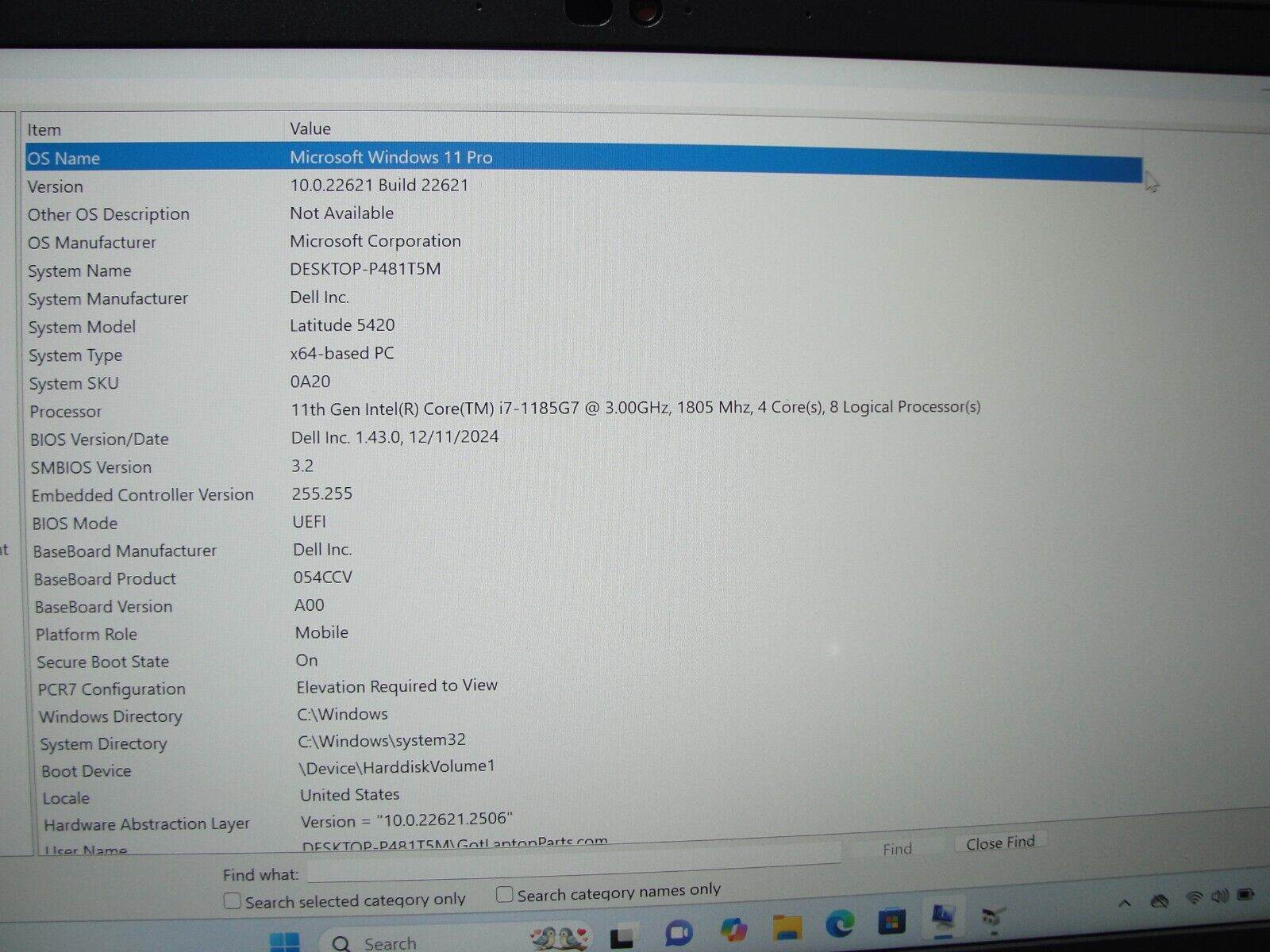Viewport: 1270px width, 952px height.
Task: Select the System Model row
Action: 82,327
